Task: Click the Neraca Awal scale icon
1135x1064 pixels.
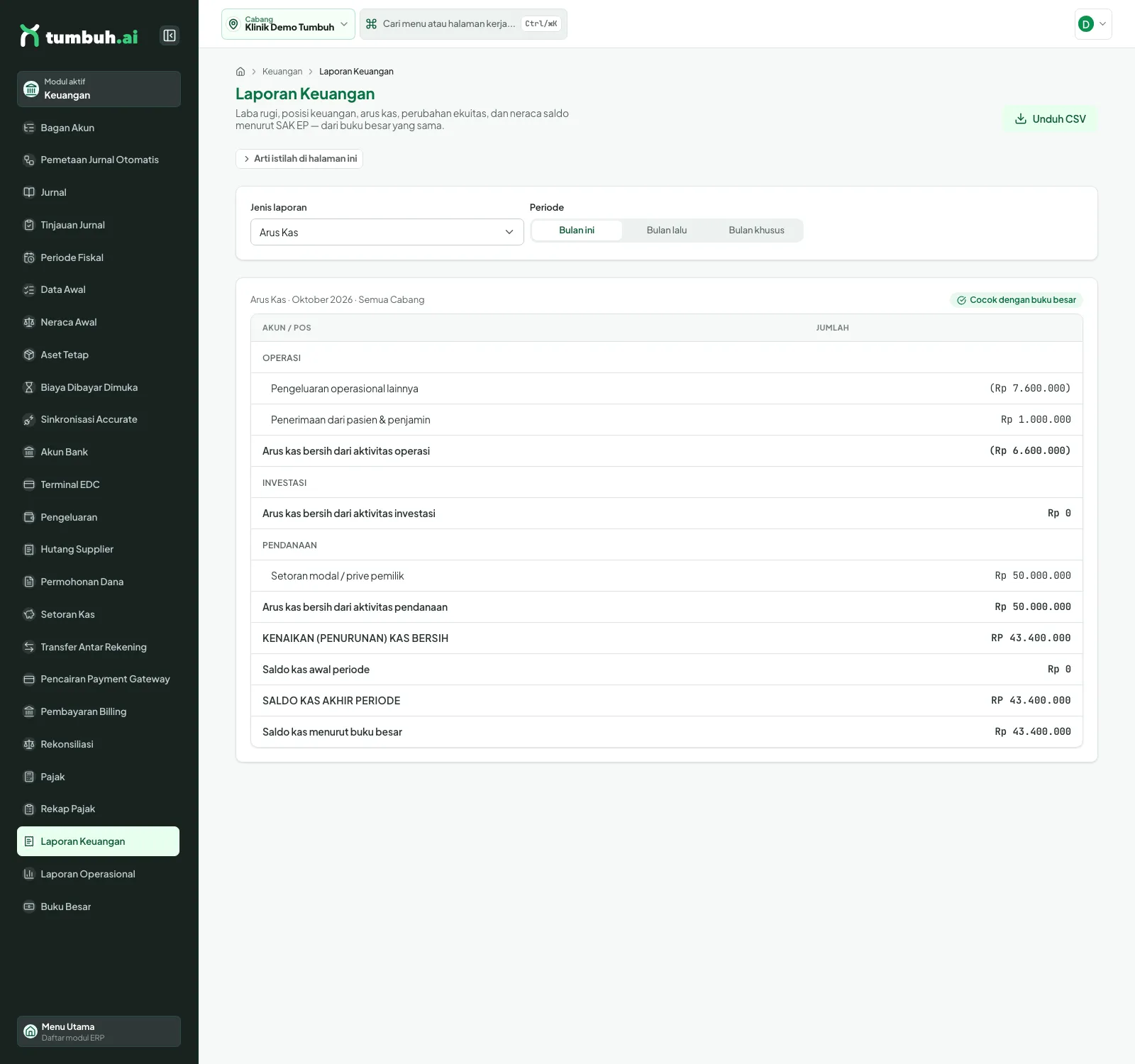Action: (29, 322)
